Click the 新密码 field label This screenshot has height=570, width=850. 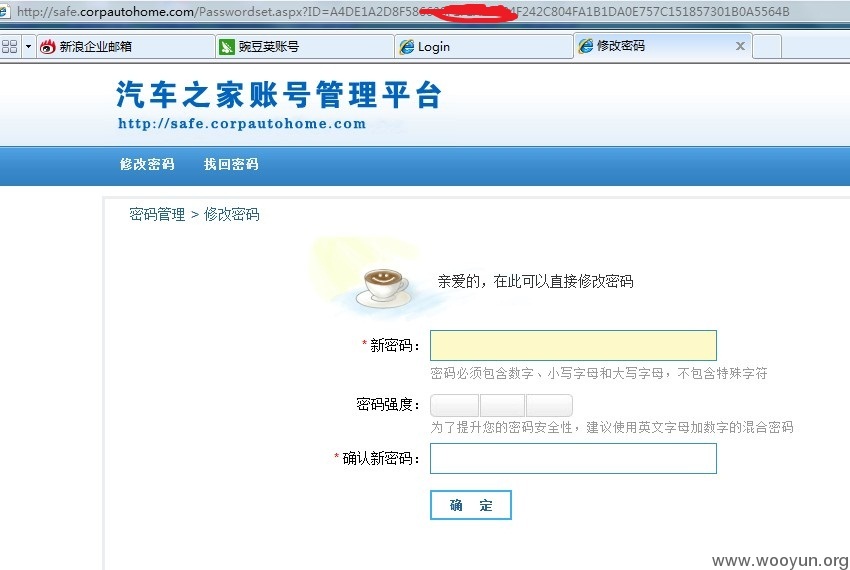394,345
